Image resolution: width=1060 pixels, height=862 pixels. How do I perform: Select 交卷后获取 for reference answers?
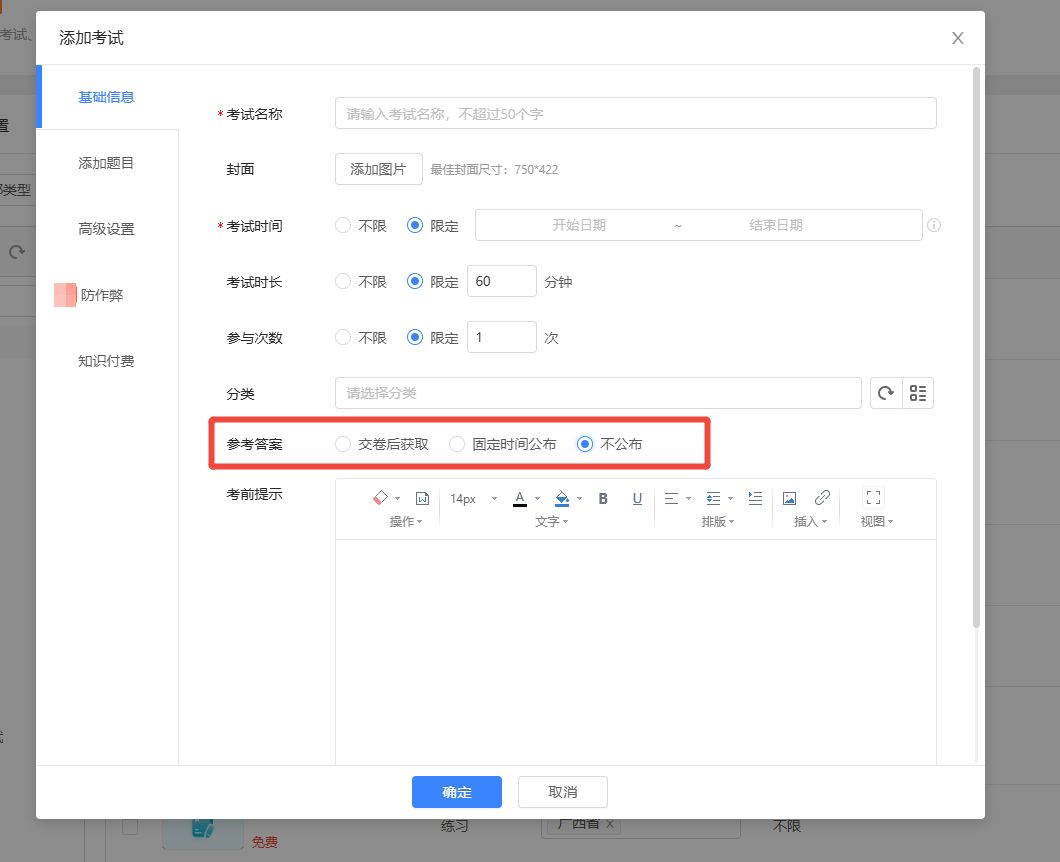point(343,444)
